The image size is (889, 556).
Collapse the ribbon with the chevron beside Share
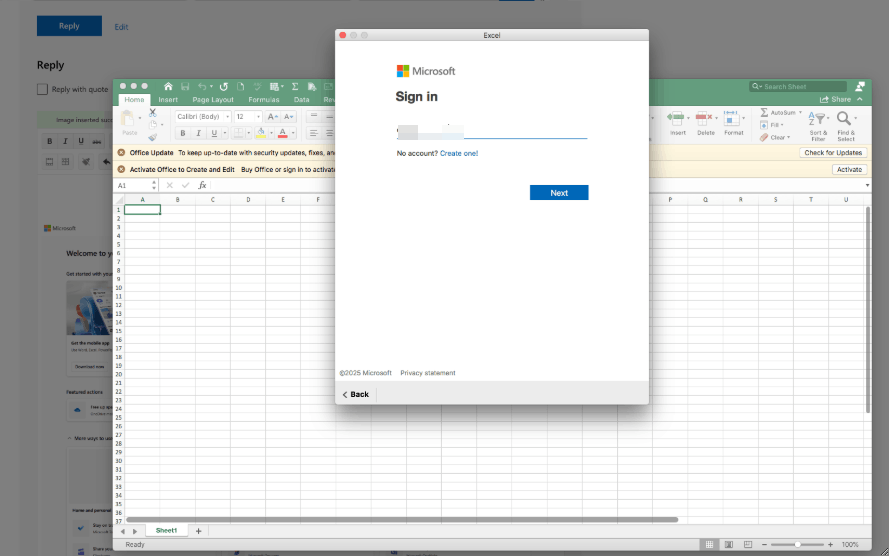[860, 99]
